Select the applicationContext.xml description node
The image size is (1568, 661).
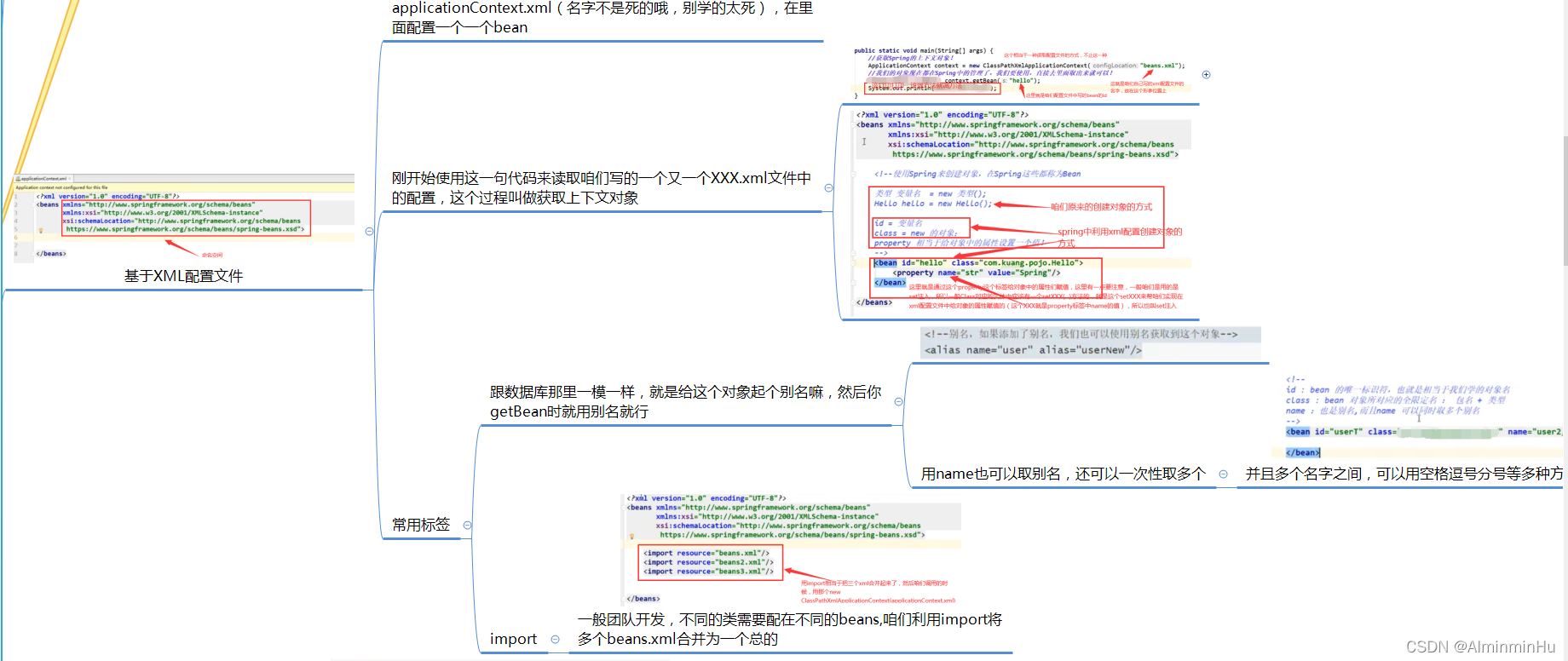(x=602, y=18)
